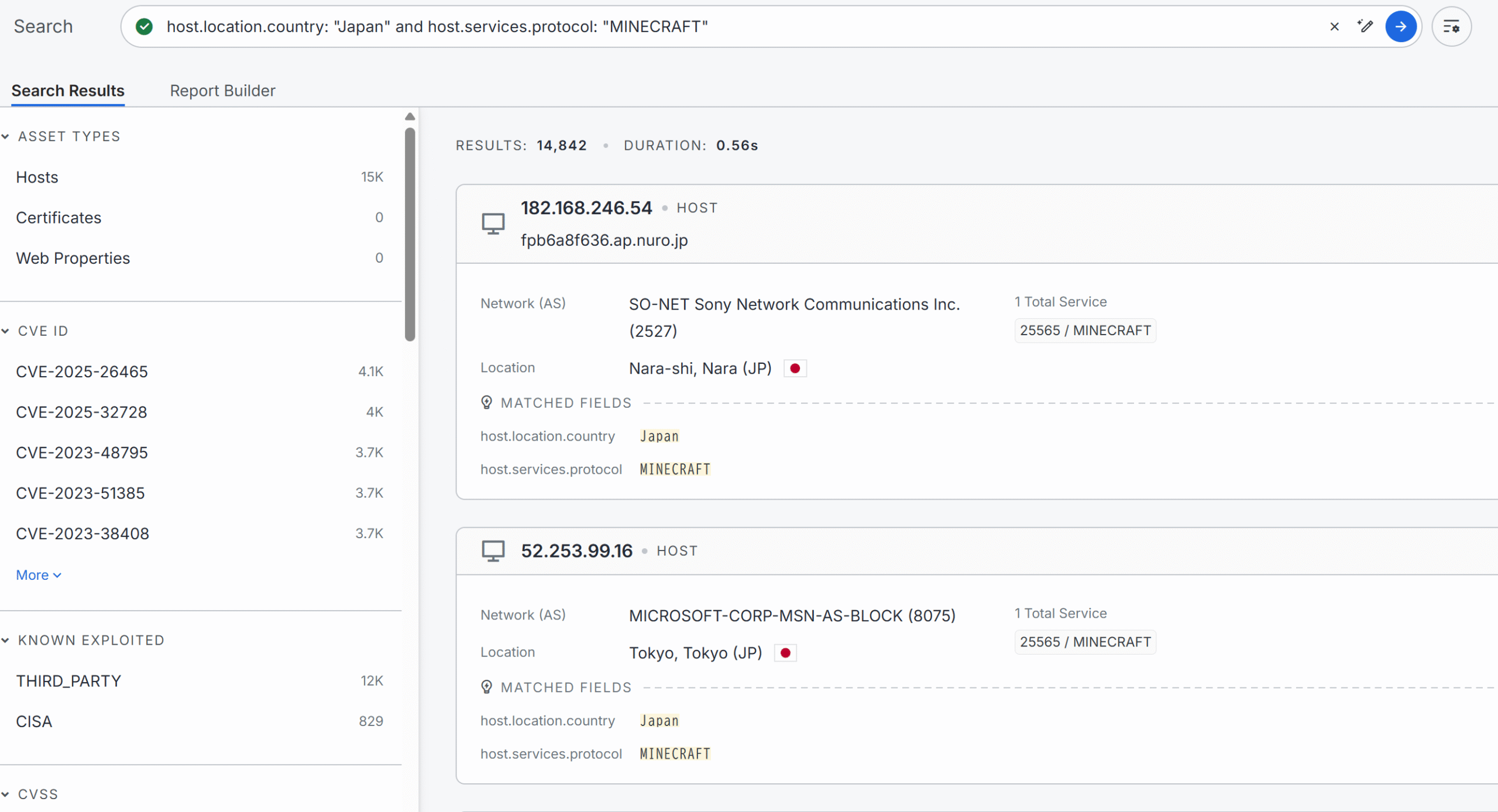Switch to the Report Builder tab

pos(222,91)
